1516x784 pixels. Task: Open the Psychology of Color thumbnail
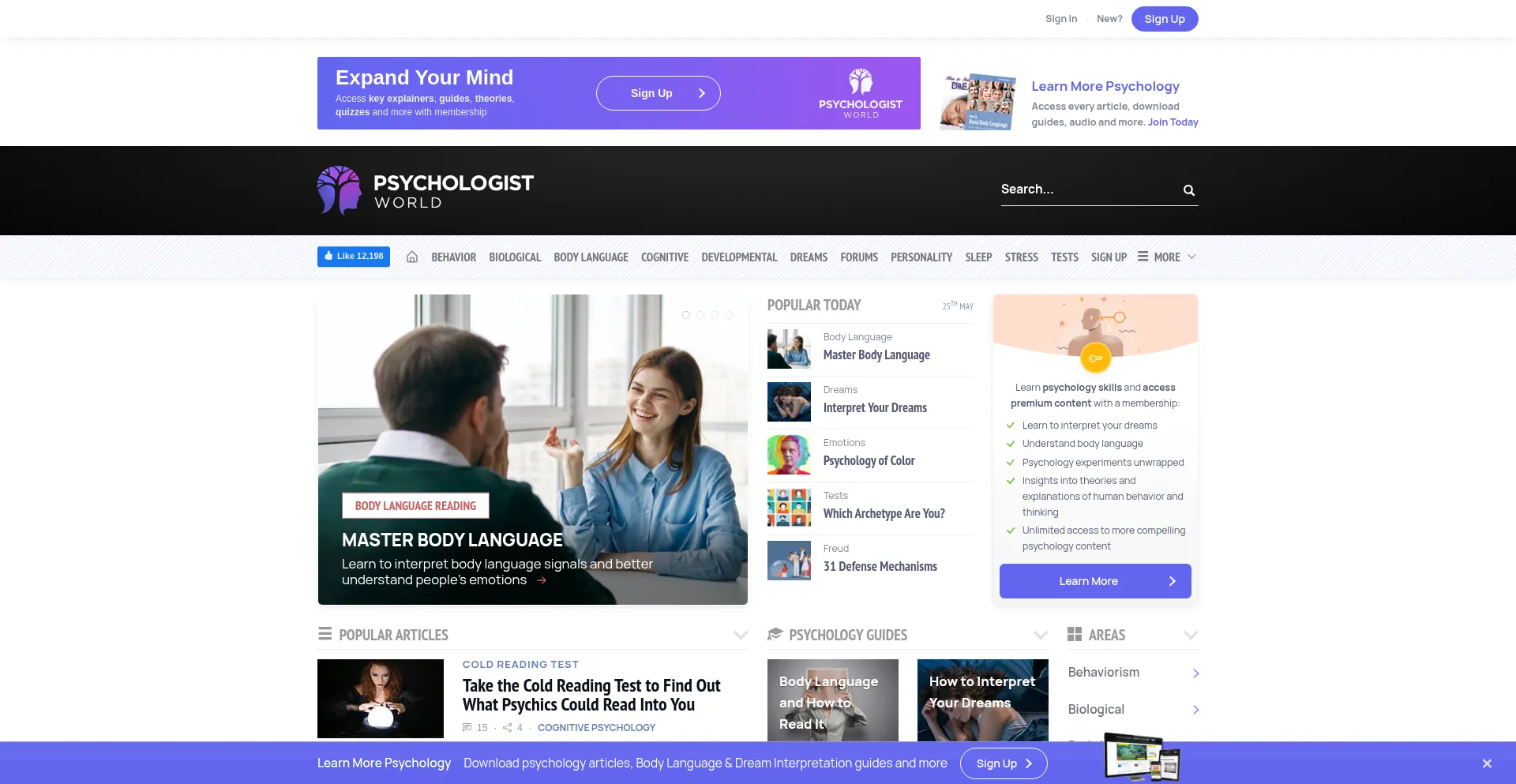click(x=789, y=455)
